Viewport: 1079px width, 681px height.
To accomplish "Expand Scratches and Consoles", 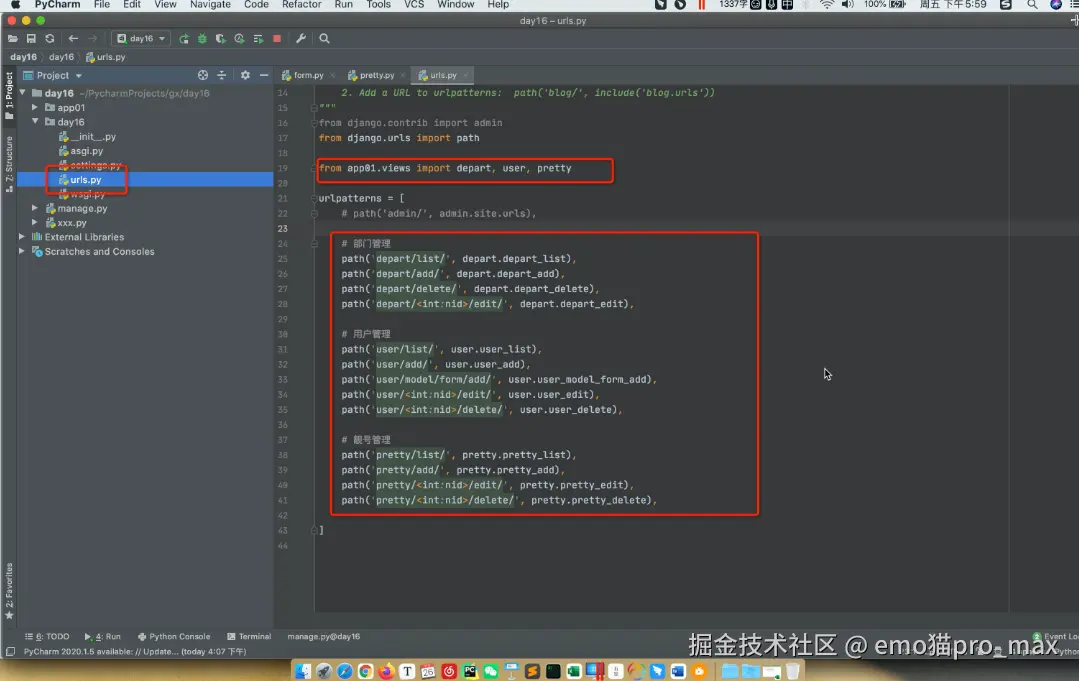I will pos(22,251).
